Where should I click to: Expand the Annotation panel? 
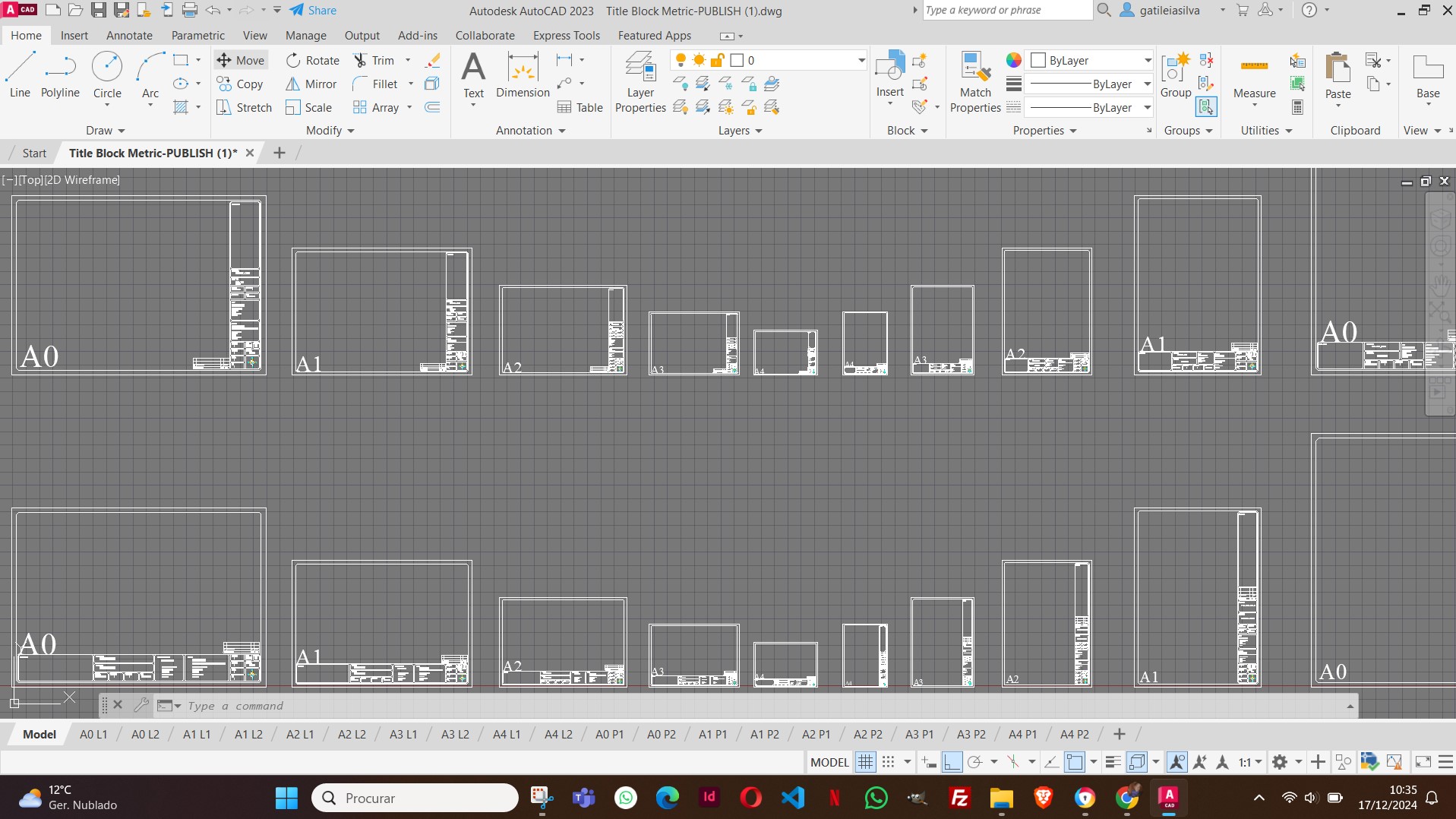tap(531, 131)
